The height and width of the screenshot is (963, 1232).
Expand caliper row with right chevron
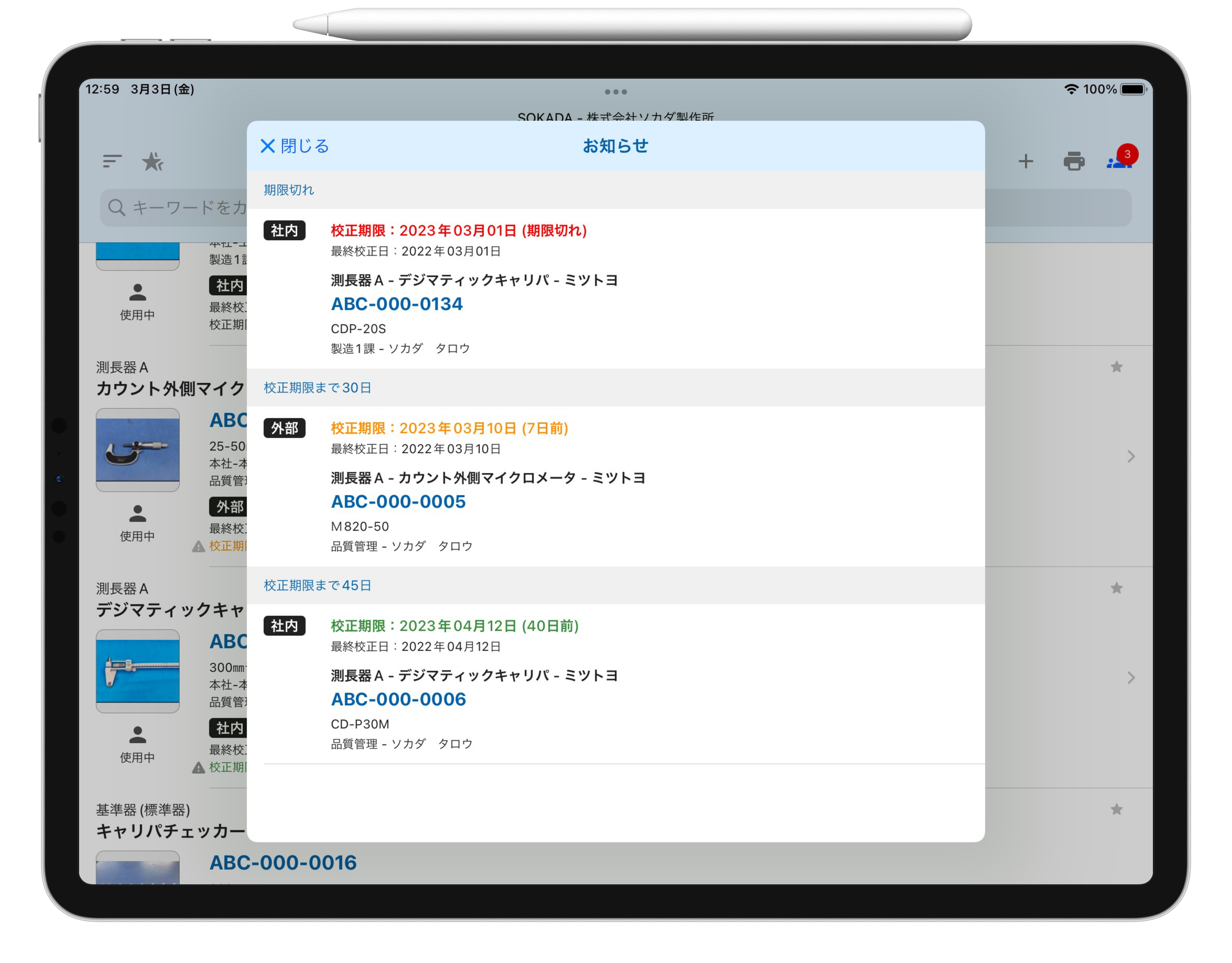pos(1131,677)
